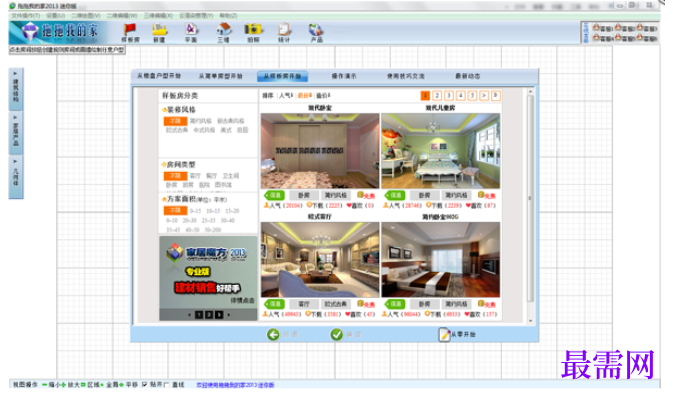The image size is (673, 396).
Task: Enable the 直线 checkbox in status bar
Action: (x=166, y=384)
